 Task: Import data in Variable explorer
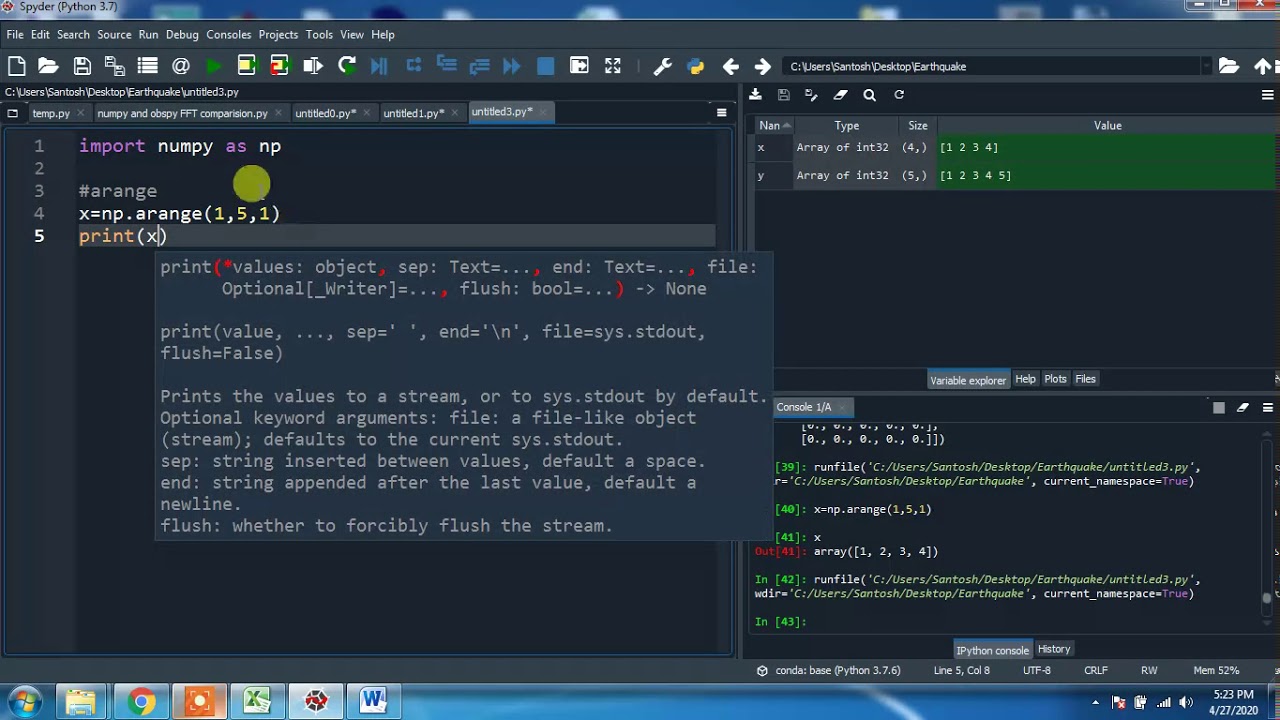(x=755, y=95)
